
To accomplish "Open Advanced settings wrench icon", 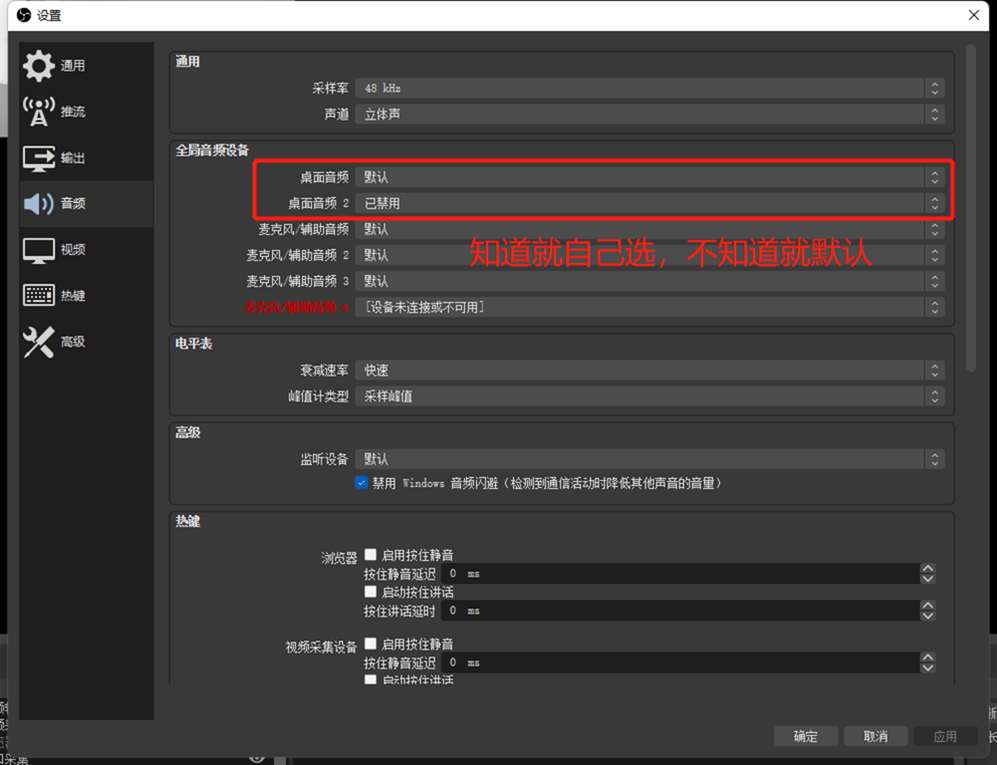I will pyautogui.click(x=39, y=342).
